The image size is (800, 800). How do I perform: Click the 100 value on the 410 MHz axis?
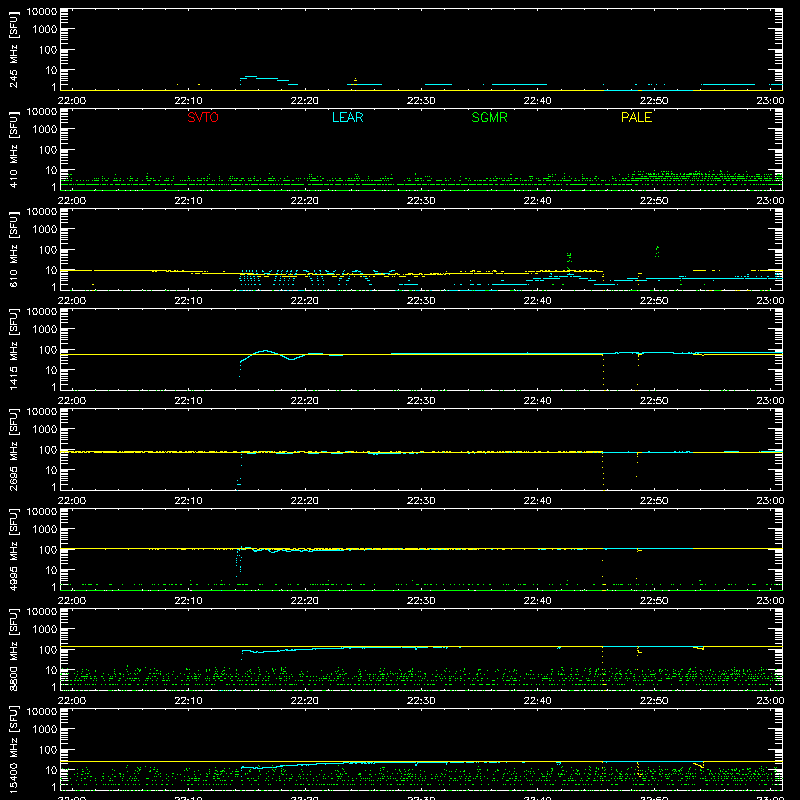point(48,150)
